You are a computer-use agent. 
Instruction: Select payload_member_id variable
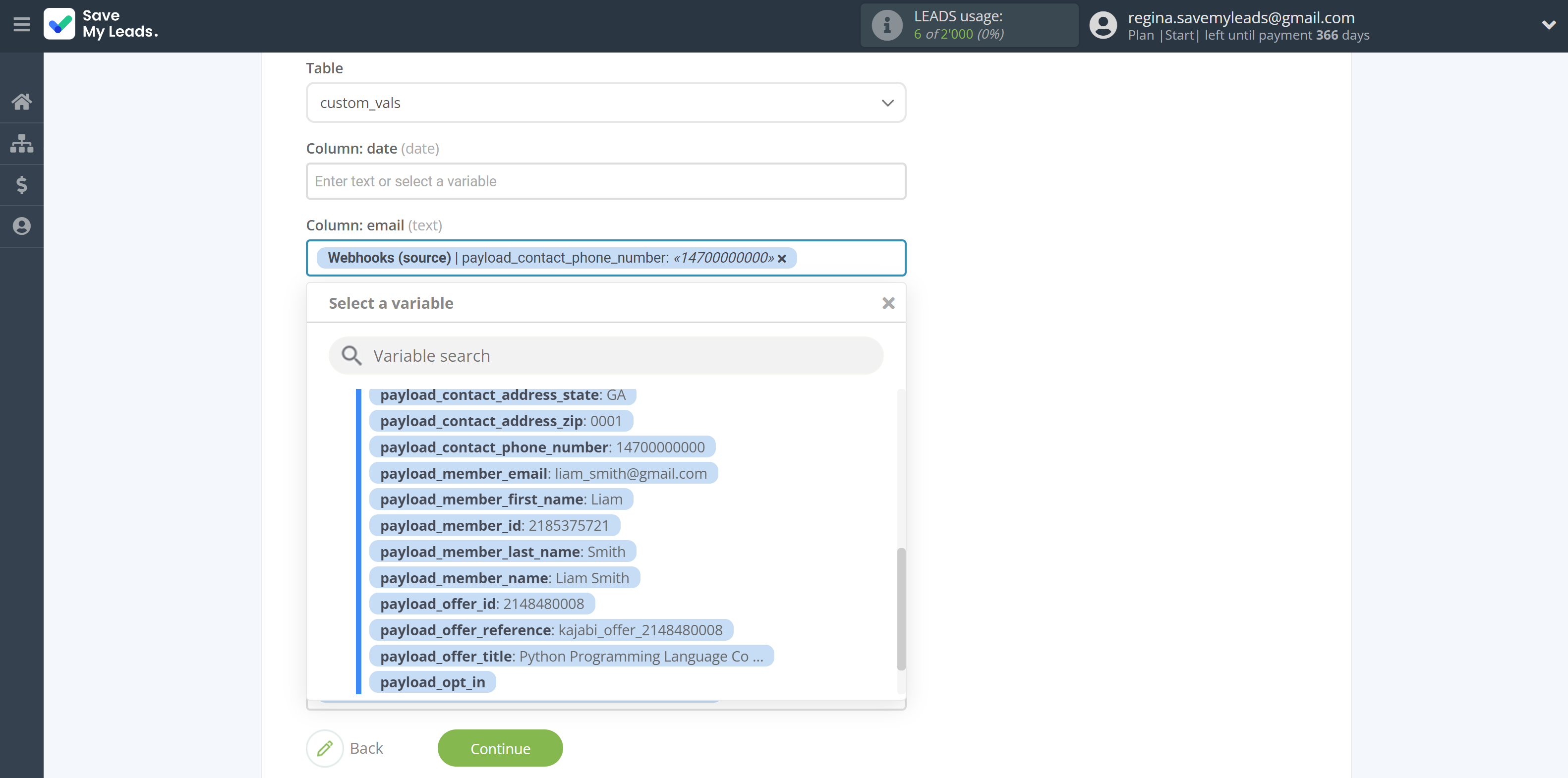pyautogui.click(x=494, y=526)
